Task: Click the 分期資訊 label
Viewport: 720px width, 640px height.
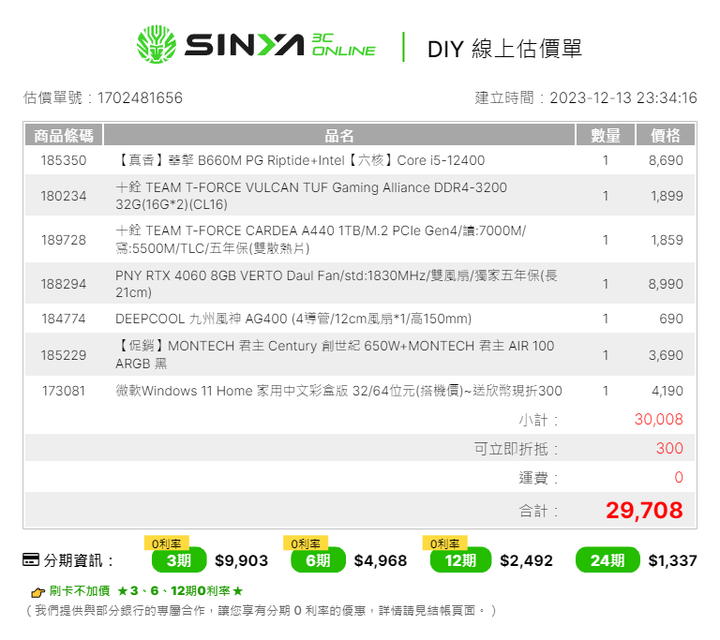Action: pos(78,561)
